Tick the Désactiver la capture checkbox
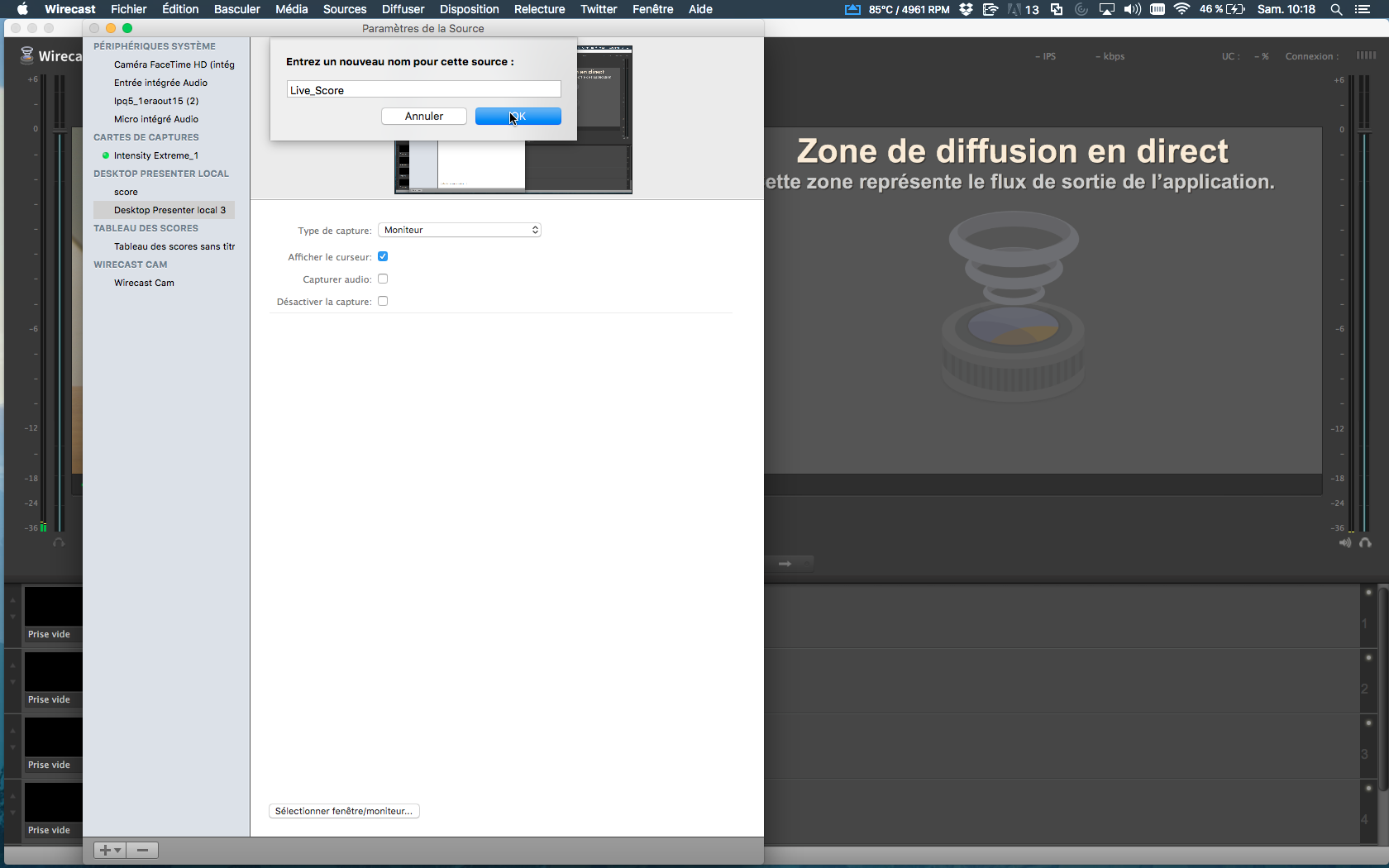Viewport: 1389px width, 868px height. (383, 301)
